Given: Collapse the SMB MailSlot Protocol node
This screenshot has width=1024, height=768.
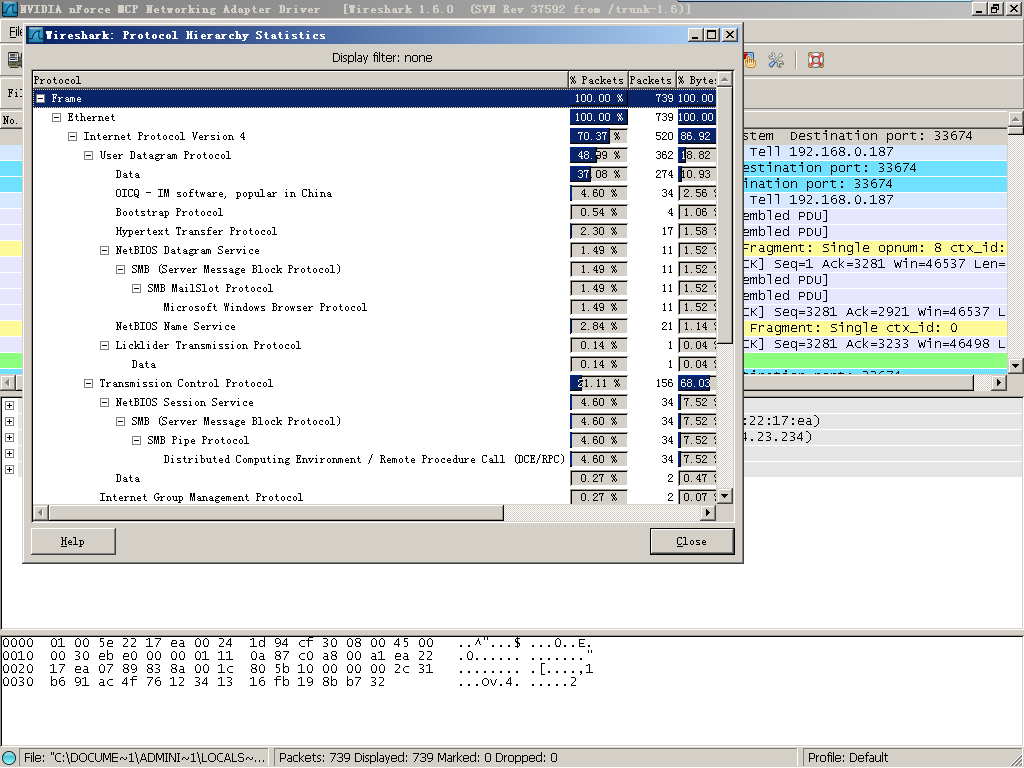Looking at the screenshot, I should pyautogui.click(x=136, y=288).
